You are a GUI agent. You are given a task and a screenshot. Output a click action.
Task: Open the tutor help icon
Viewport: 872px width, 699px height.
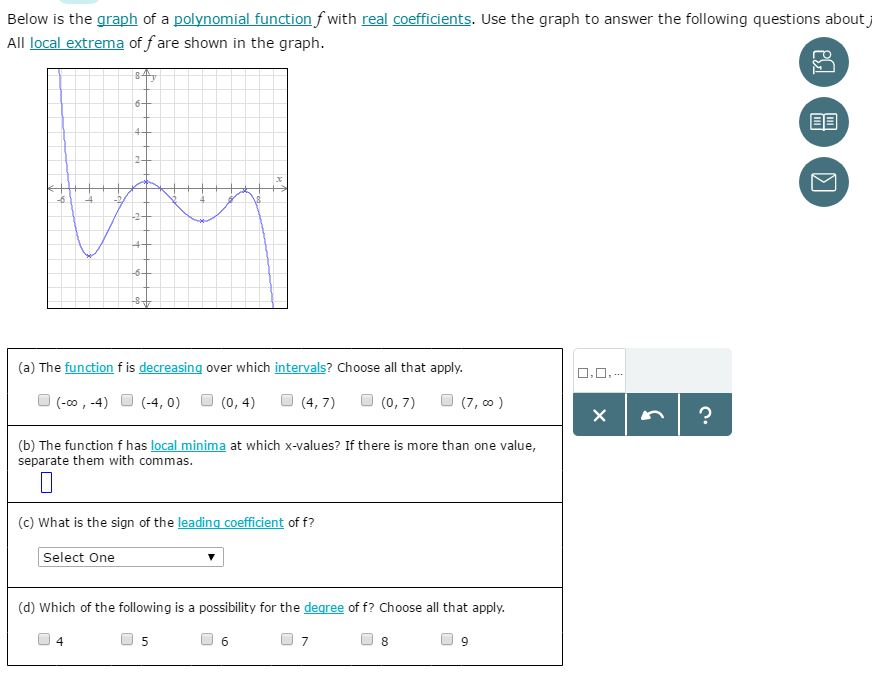pos(822,62)
